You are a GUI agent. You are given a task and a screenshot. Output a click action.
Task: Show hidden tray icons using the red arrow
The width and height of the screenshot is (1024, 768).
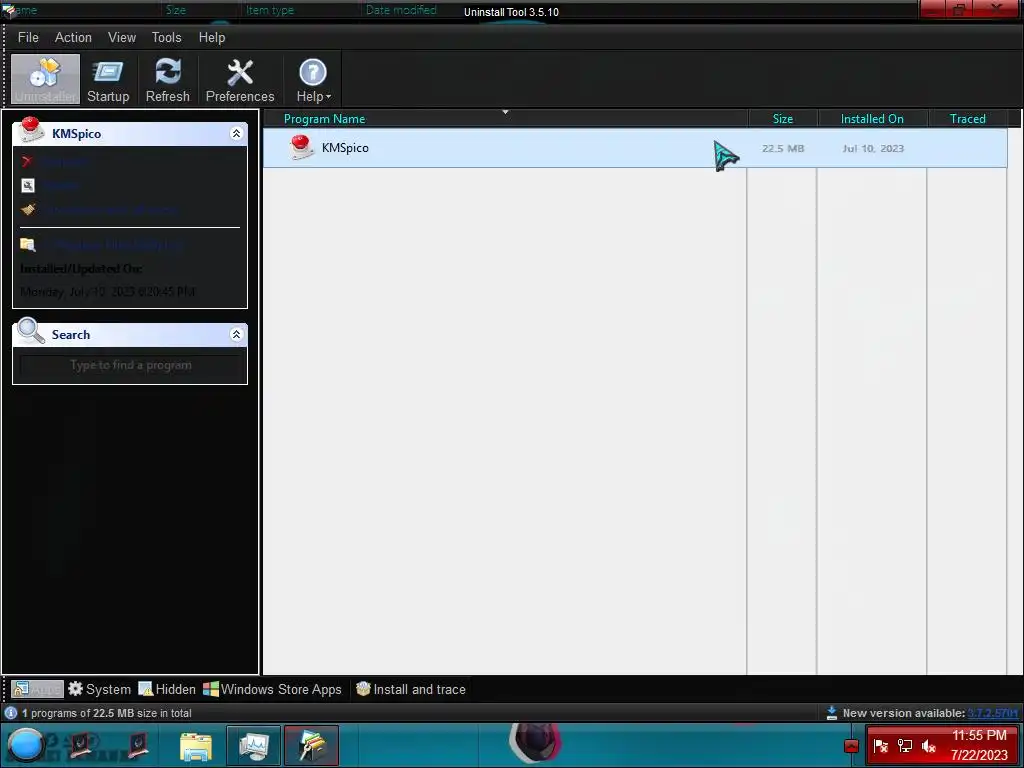coord(851,746)
